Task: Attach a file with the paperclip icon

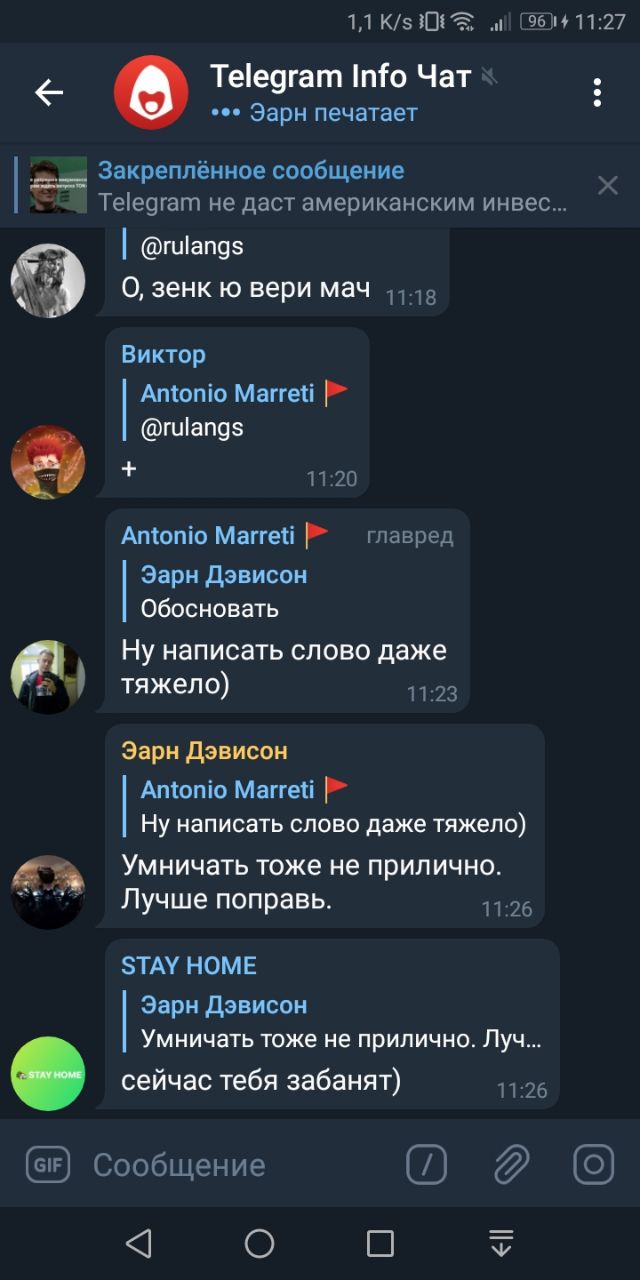Action: click(511, 1164)
